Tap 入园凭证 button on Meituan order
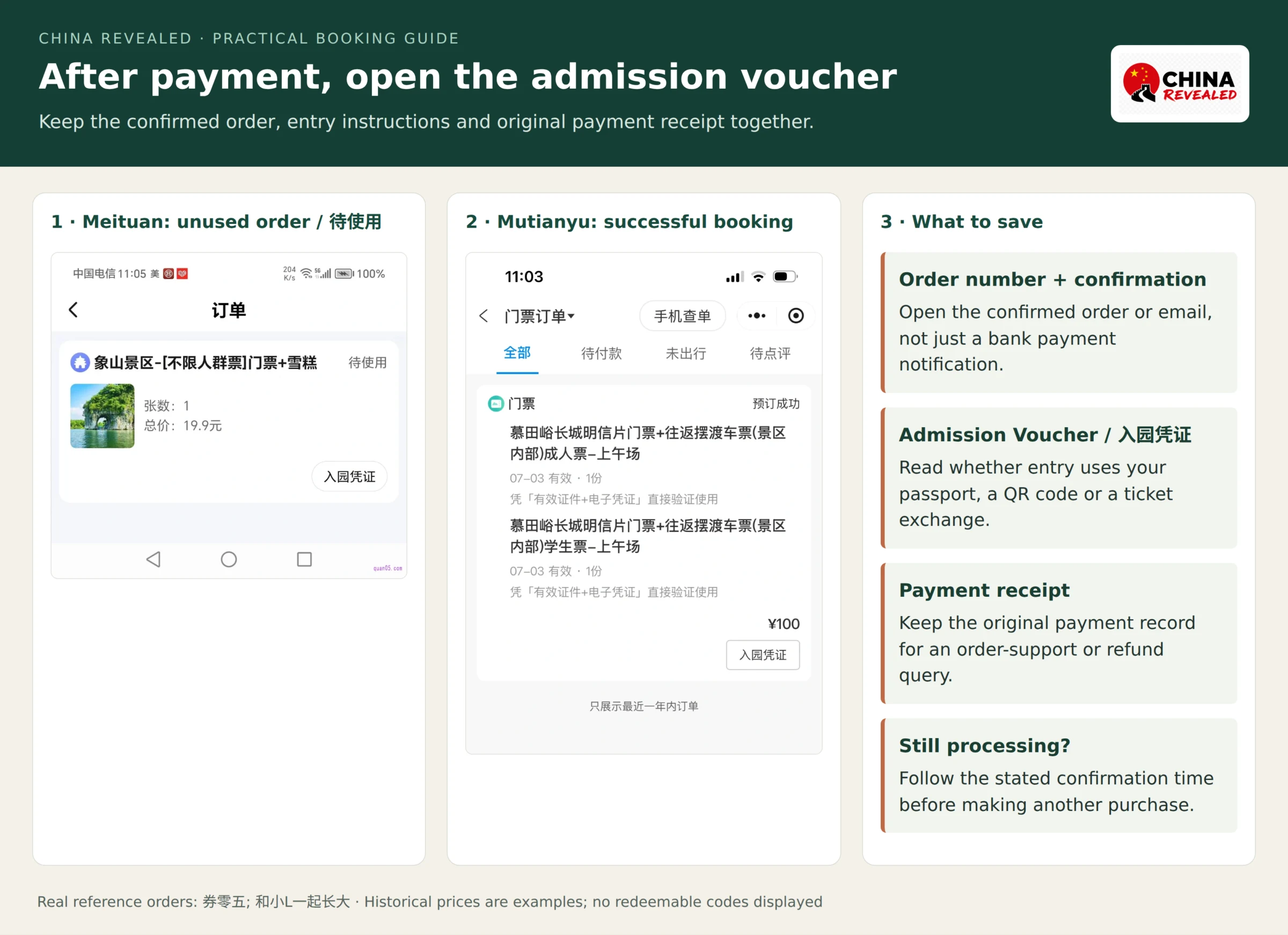 [x=349, y=477]
